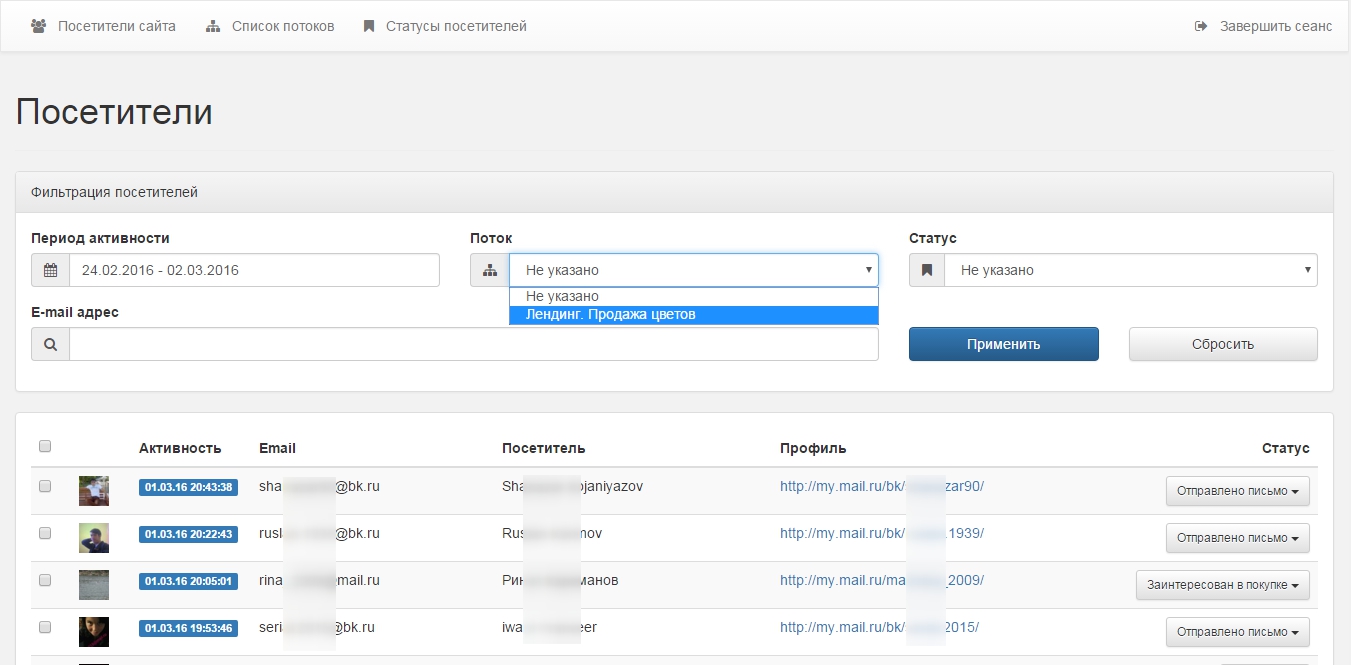Check the row with activity 01.03.16 20:43:38

pos(45,487)
